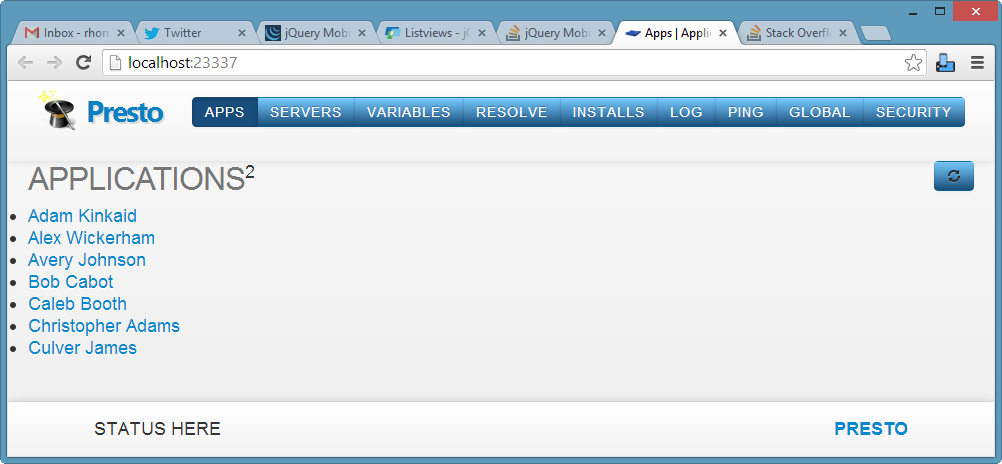1002x464 pixels.
Task: Open the LOG page
Action: (x=686, y=112)
